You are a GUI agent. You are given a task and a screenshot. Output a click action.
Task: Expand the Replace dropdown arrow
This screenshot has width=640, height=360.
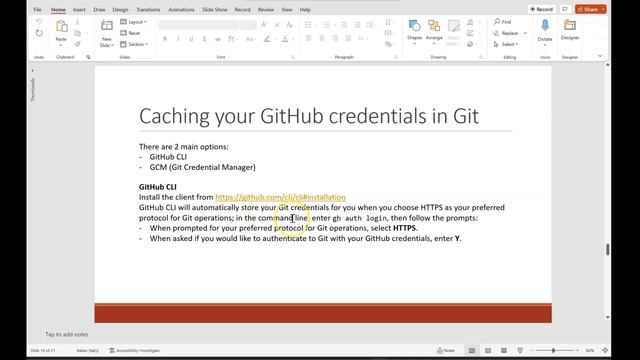click(525, 33)
